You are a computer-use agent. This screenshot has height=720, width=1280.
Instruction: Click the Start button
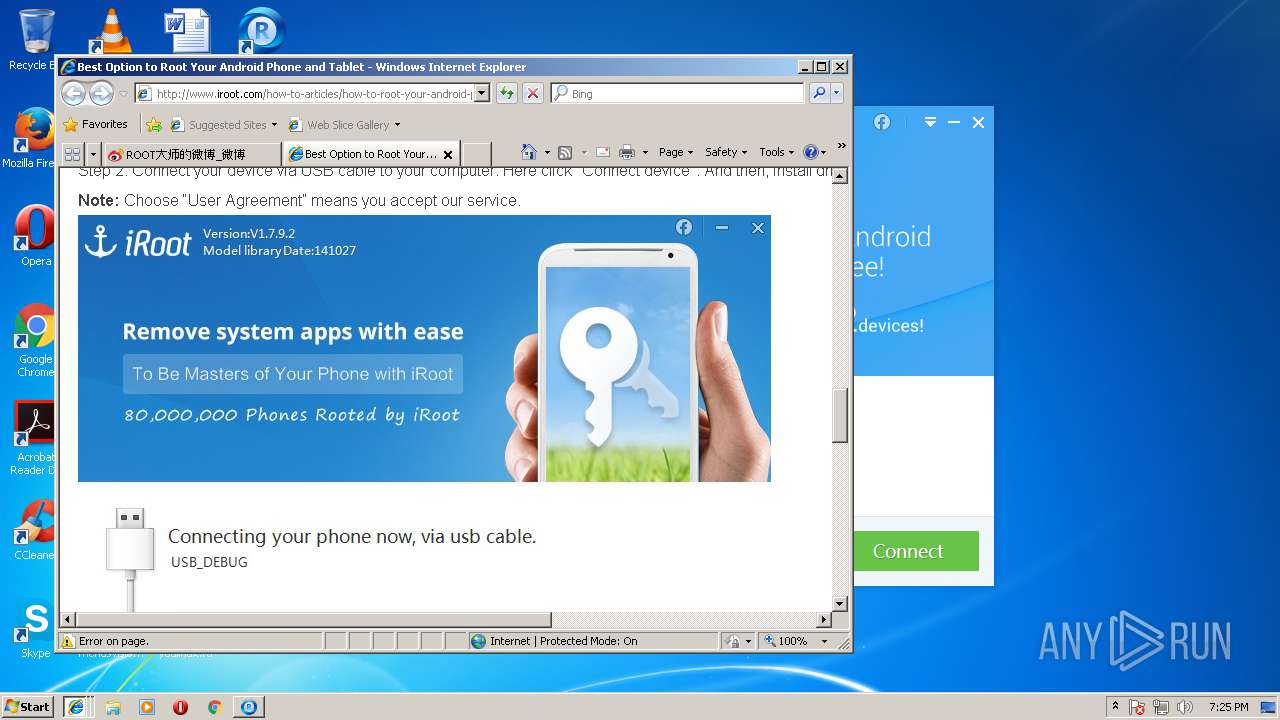coord(28,707)
